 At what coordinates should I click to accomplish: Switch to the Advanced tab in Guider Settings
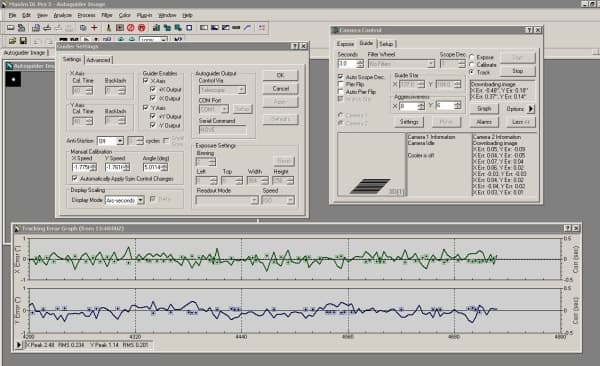(x=99, y=60)
